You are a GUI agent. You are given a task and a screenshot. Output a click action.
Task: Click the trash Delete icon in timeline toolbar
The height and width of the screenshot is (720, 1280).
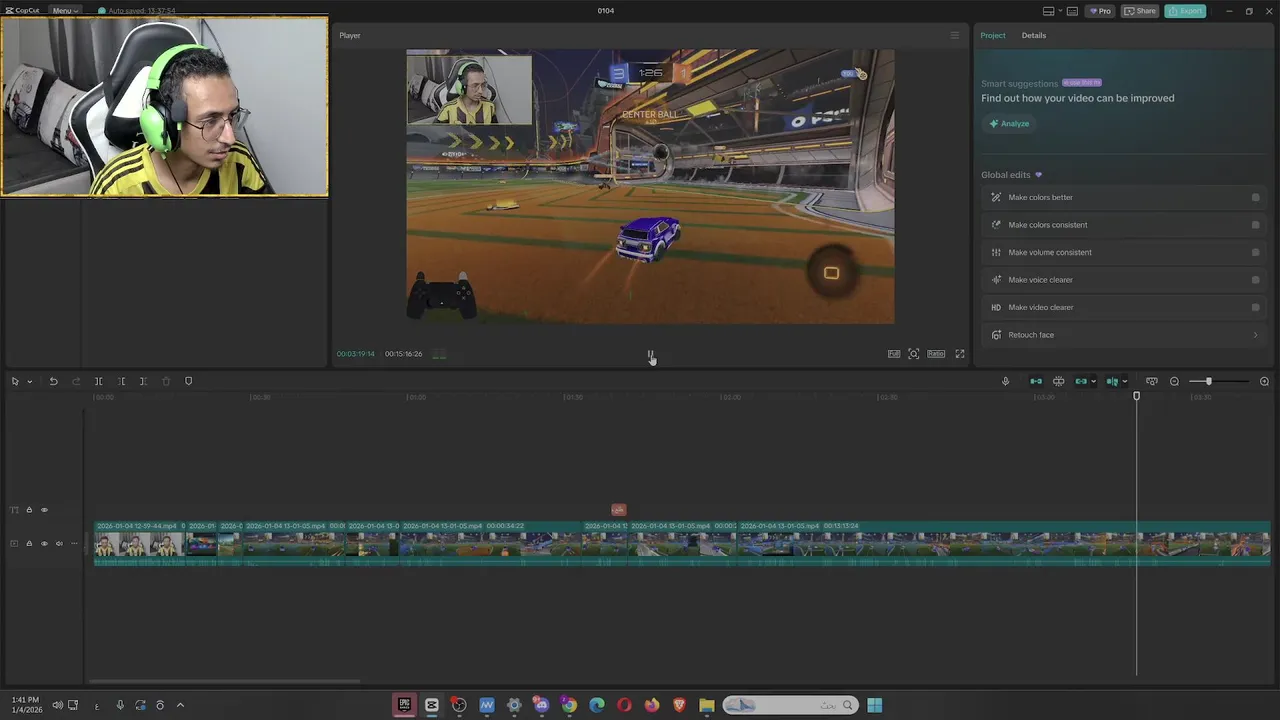[166, 381]
